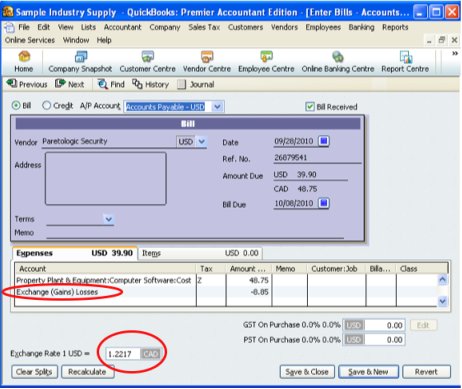The height and width of the screenshot is (389, 462).
Task: Open the Employee Centre
Action: click(x=266, y=62)
